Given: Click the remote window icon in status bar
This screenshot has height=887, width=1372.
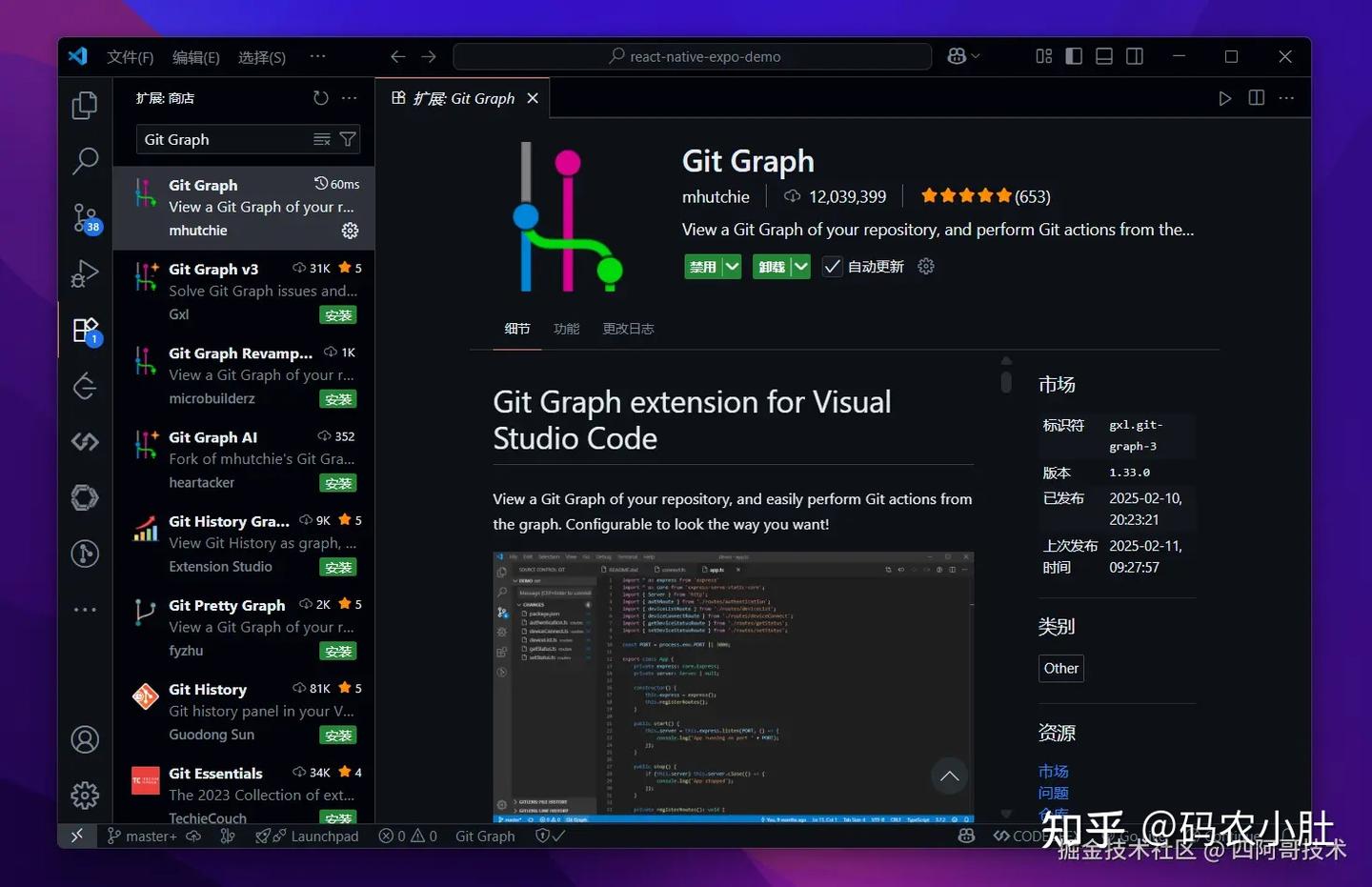Looking at the screenshot, I should pyautogui.click(x=77, y=836).
